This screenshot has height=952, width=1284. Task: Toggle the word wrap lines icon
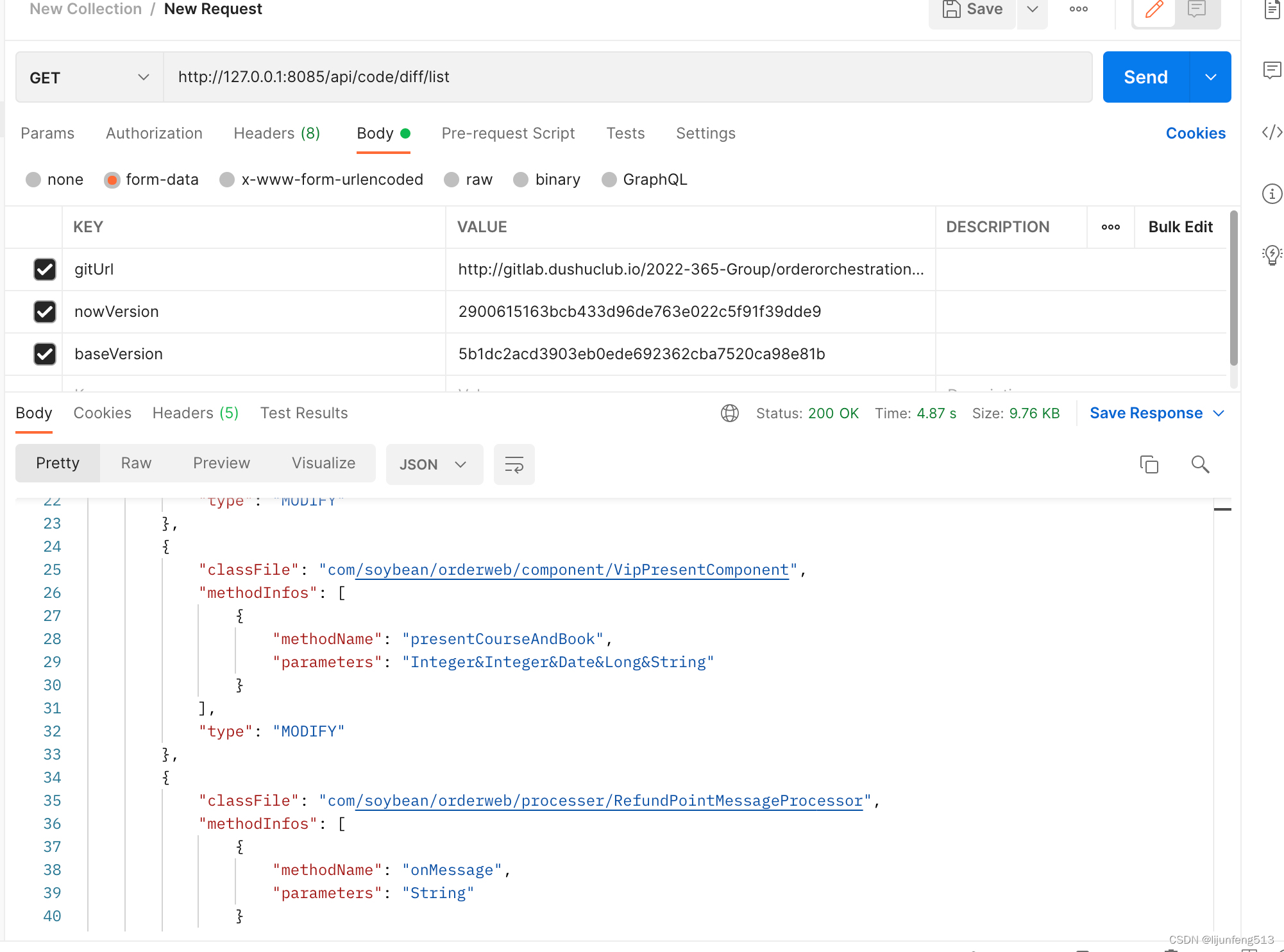[514, 464]
